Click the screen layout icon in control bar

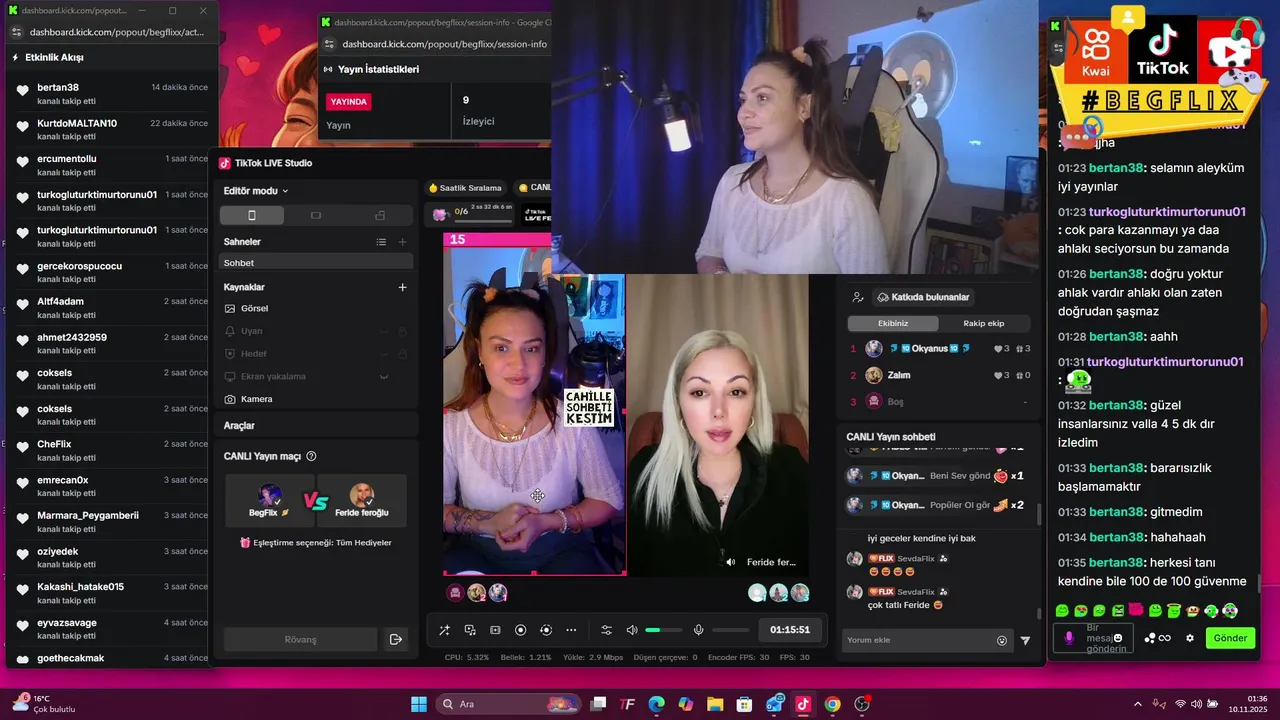click(x=495, y=630)
